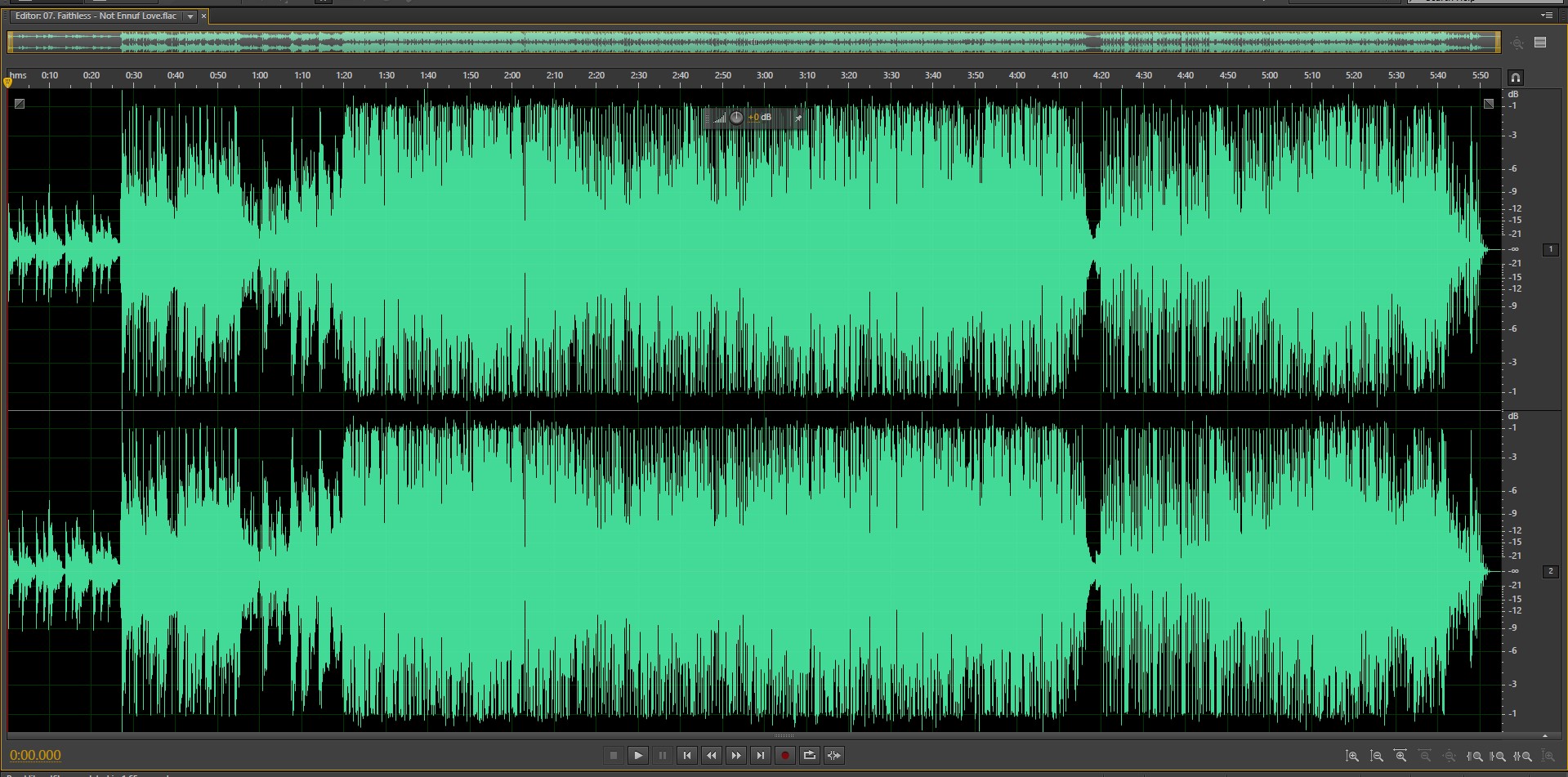Zoom to selection using the last magnifier icon
1568x777 pixels.
coord(1548,757)
